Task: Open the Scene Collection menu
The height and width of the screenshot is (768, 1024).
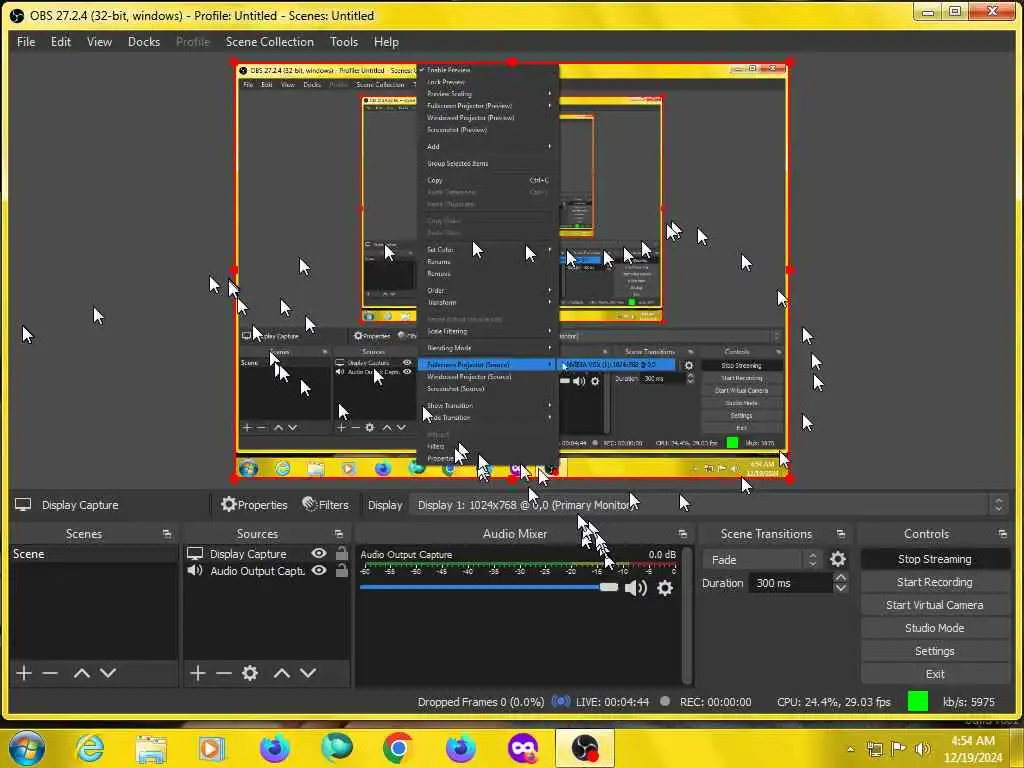Action: (x=270, y=42)
